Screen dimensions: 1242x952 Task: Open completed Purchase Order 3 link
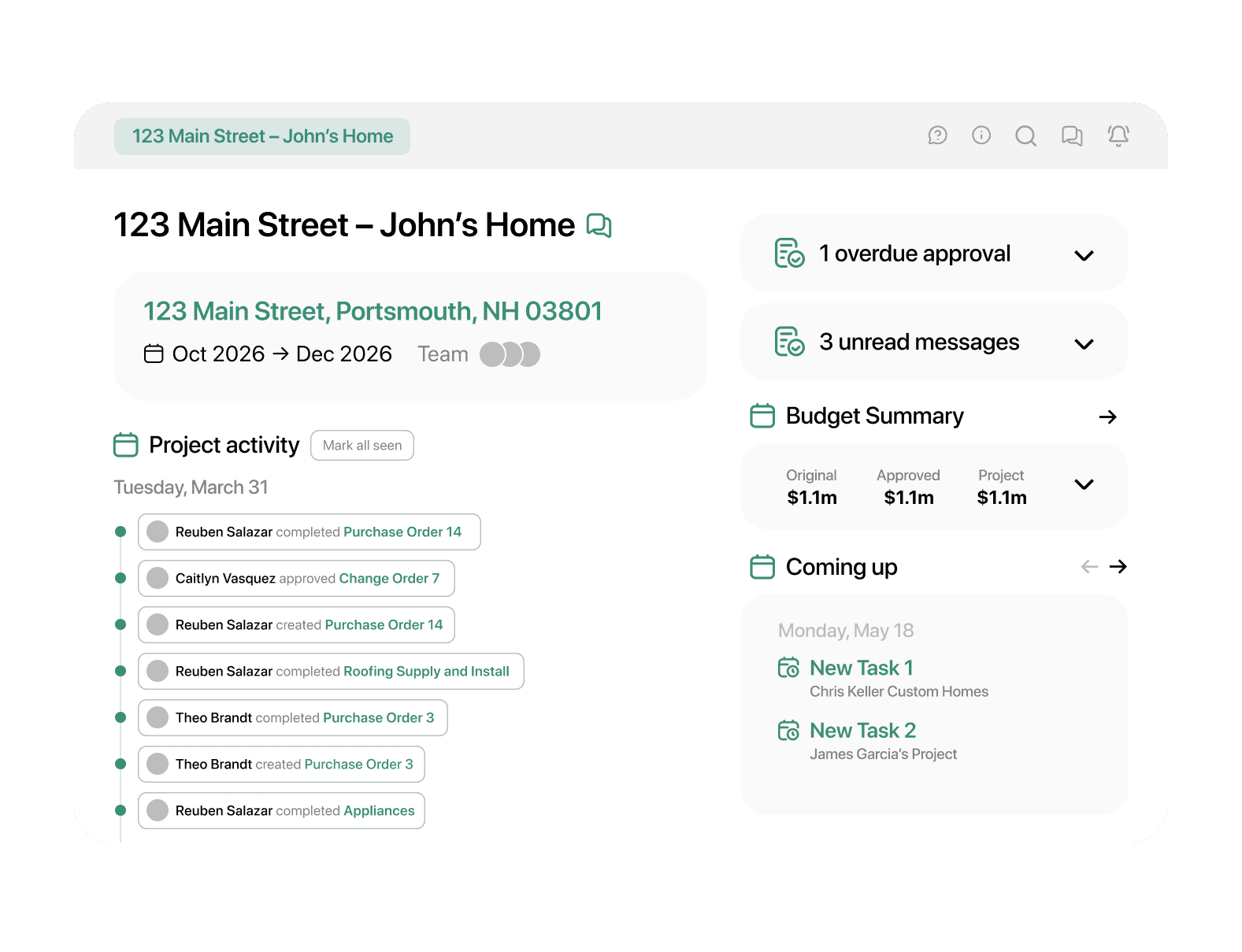[x=378, y=717]
